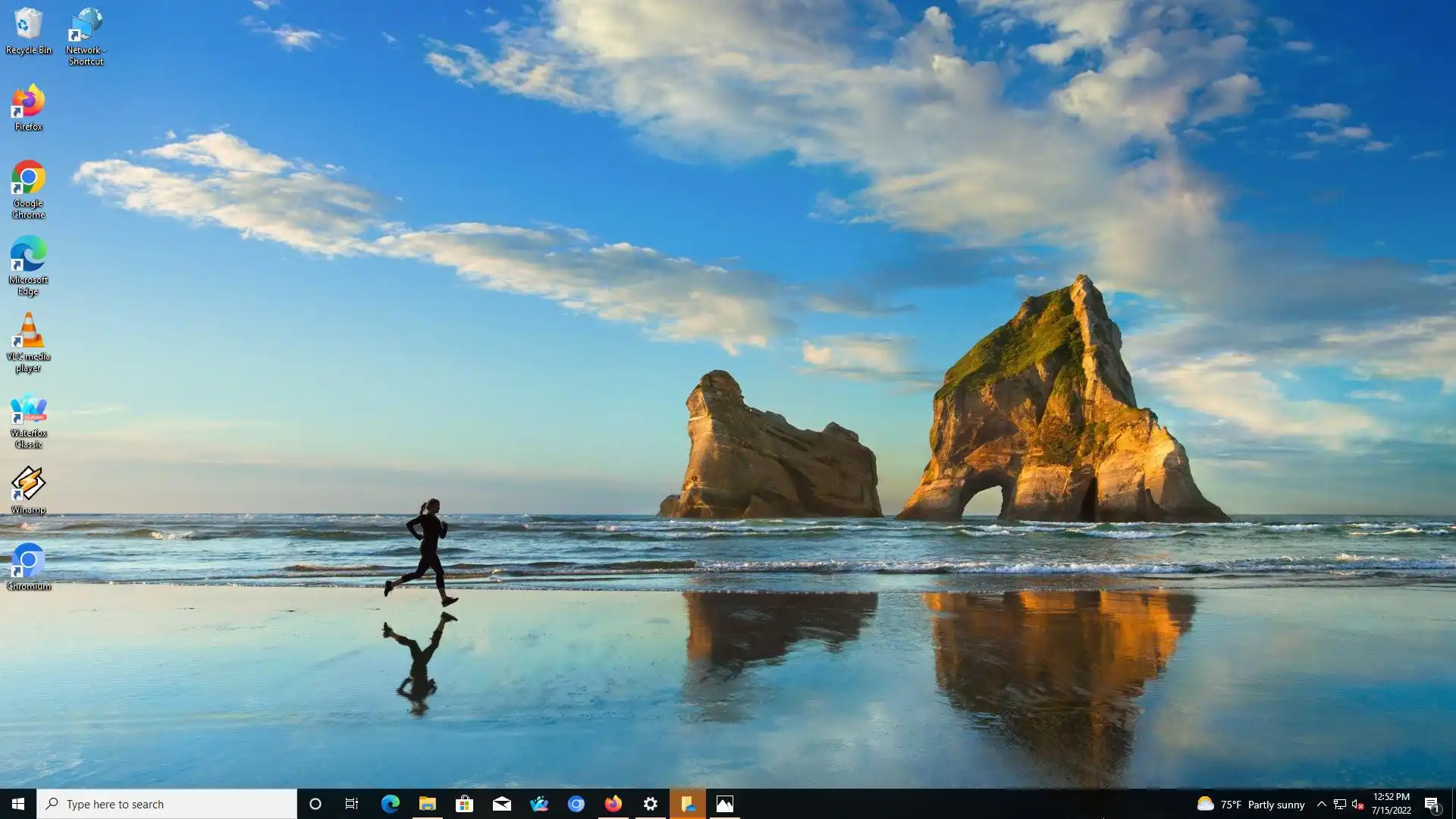Open the Recycle Bin desktop icon
Viewport: 1456px width, 819px height.
[x=28, y=30]
